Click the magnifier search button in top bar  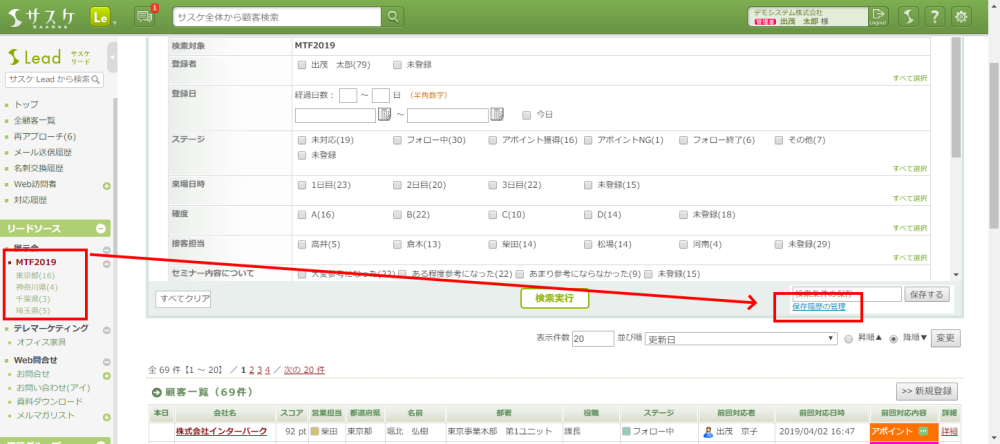tap(394, 16)
